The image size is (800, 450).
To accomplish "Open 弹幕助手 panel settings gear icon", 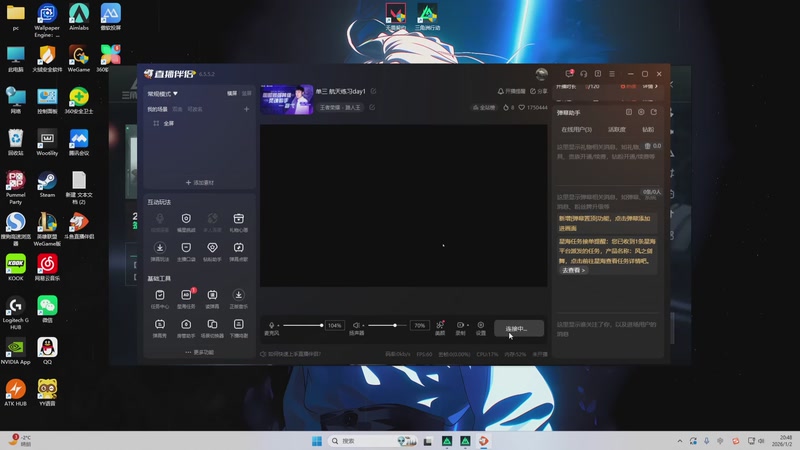I will 641,112.
